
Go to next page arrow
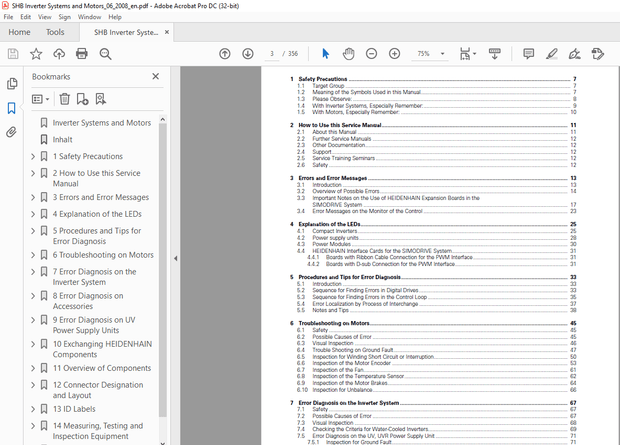[x=248, y=54]
